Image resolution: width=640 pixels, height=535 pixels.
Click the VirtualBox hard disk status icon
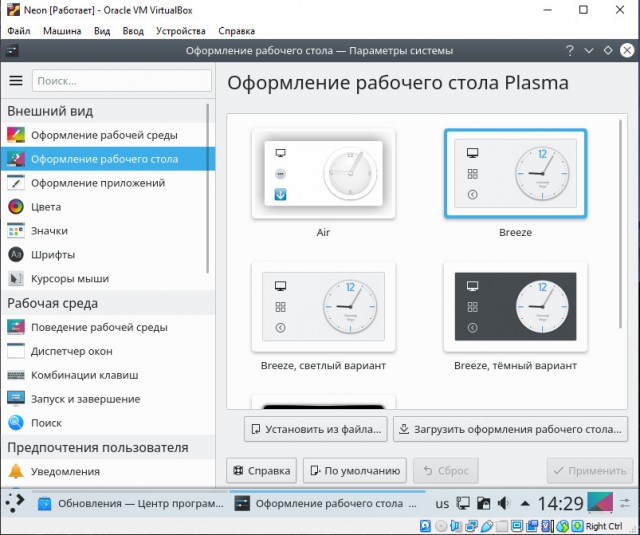click(425, 526)
